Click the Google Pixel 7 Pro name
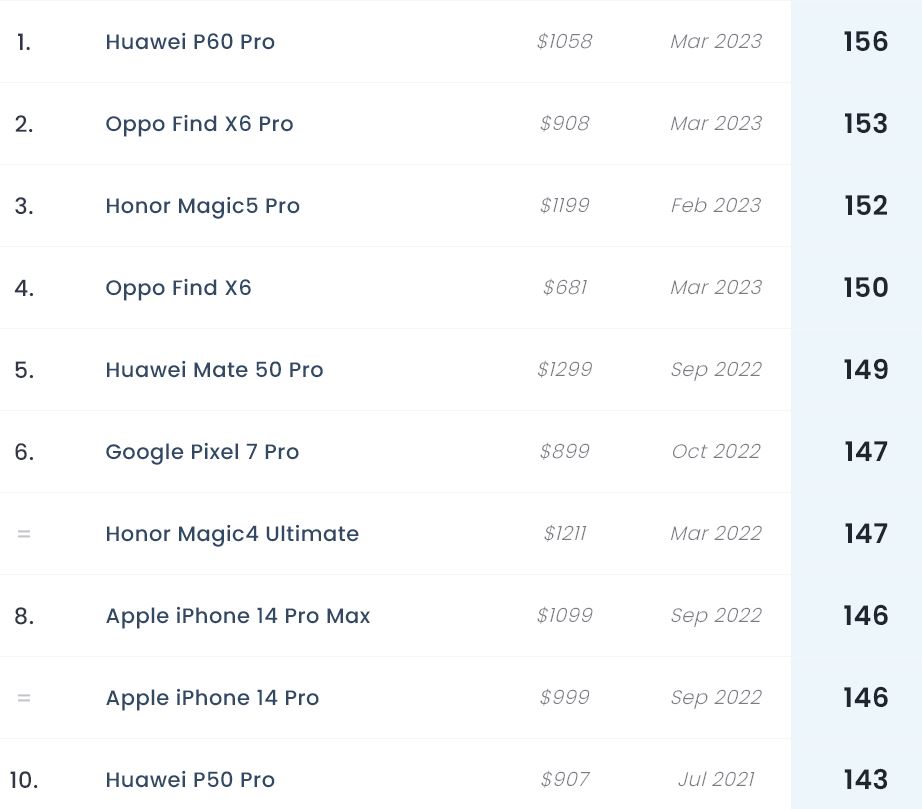Image resolution: width=922 pixels, height=809 pixels. [x=202, y=452]
